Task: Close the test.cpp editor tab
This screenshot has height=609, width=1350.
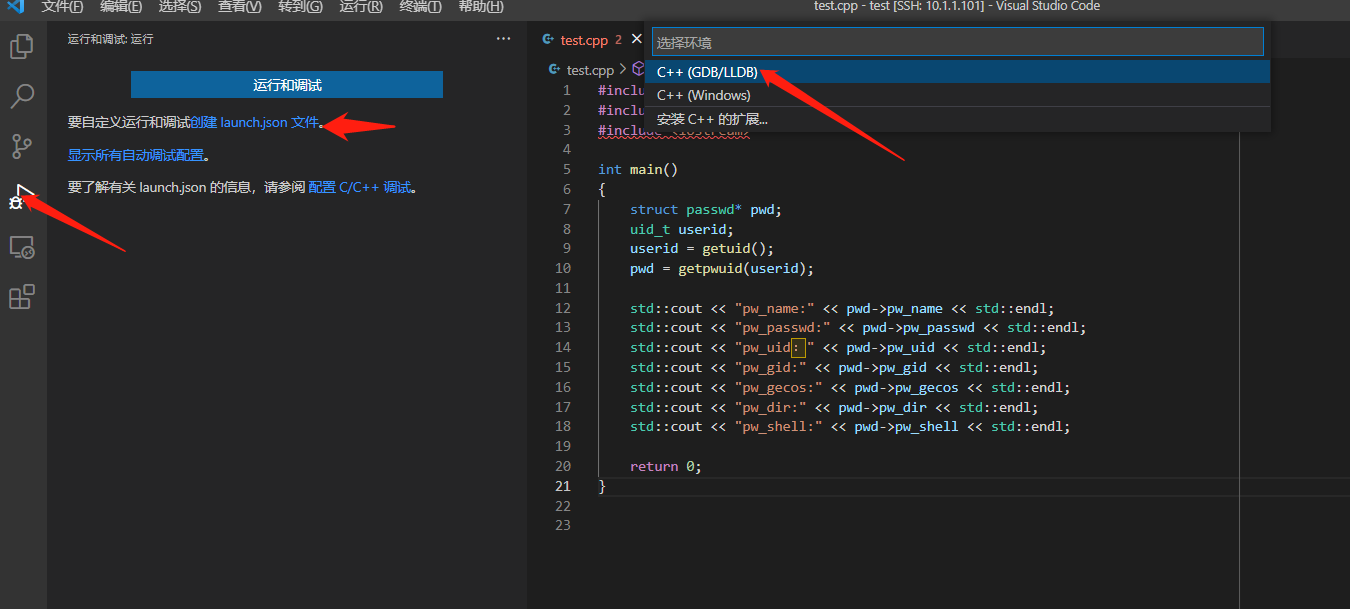Action: click(636, 40)
